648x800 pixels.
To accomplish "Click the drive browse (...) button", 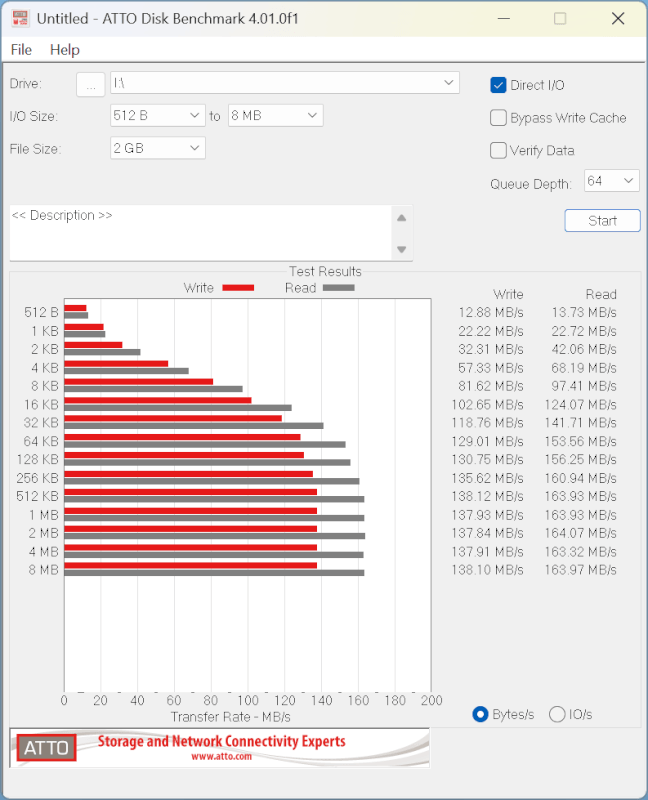I will (91, 84).
